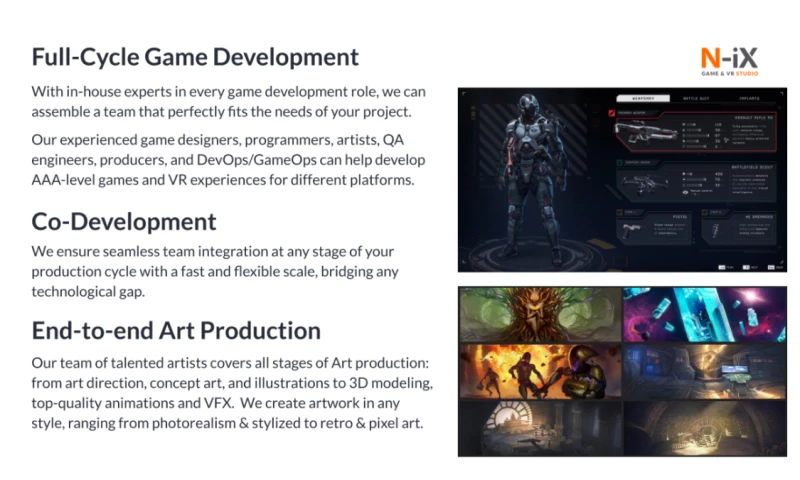Switch to the Battle Suit tab

click(696, 98)
